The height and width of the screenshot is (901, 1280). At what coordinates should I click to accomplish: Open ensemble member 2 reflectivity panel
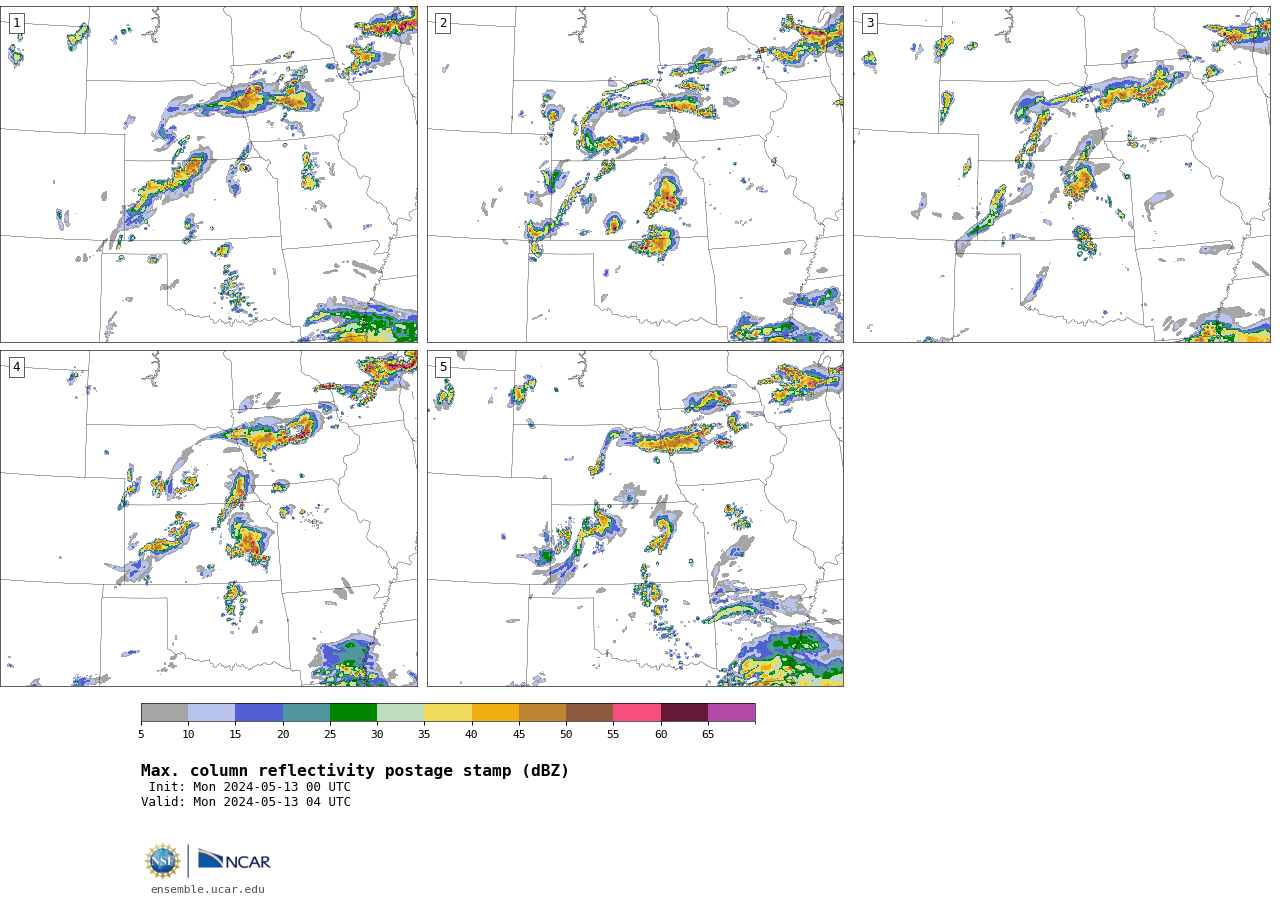635,174
